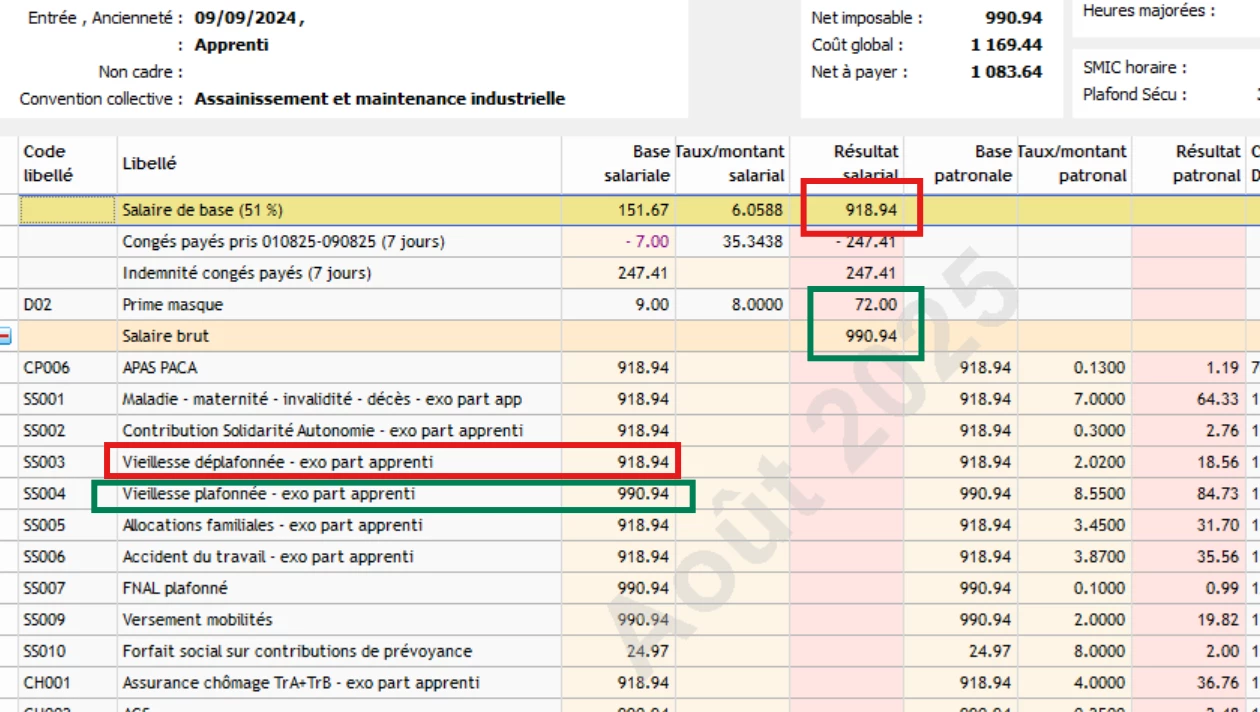The image size is (1260, 712).
Task: Select the 8.0000 rate in Prime masque row
Action: (x=757, y=304)
